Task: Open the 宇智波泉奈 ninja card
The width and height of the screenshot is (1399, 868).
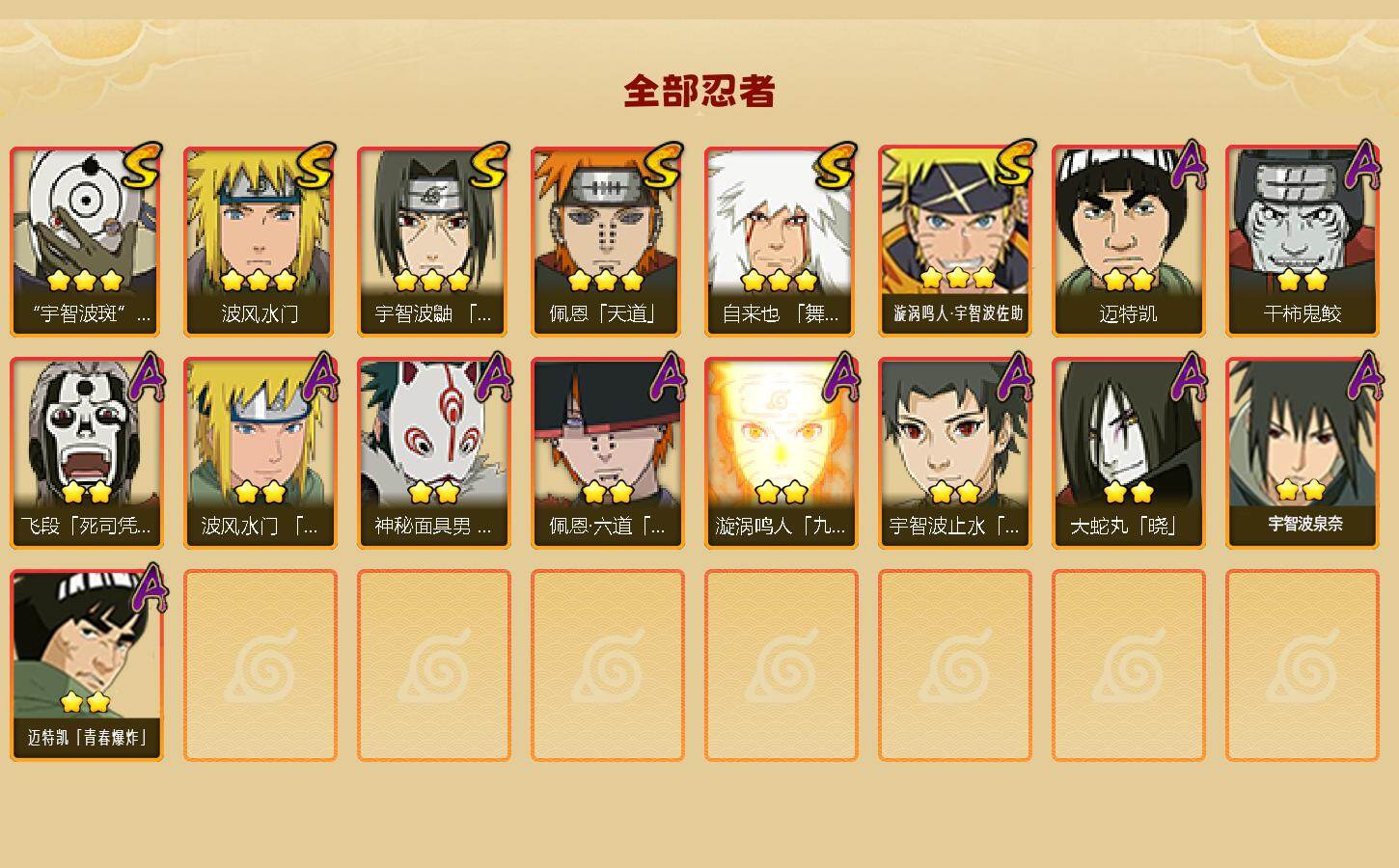Action: [1303, 453]
